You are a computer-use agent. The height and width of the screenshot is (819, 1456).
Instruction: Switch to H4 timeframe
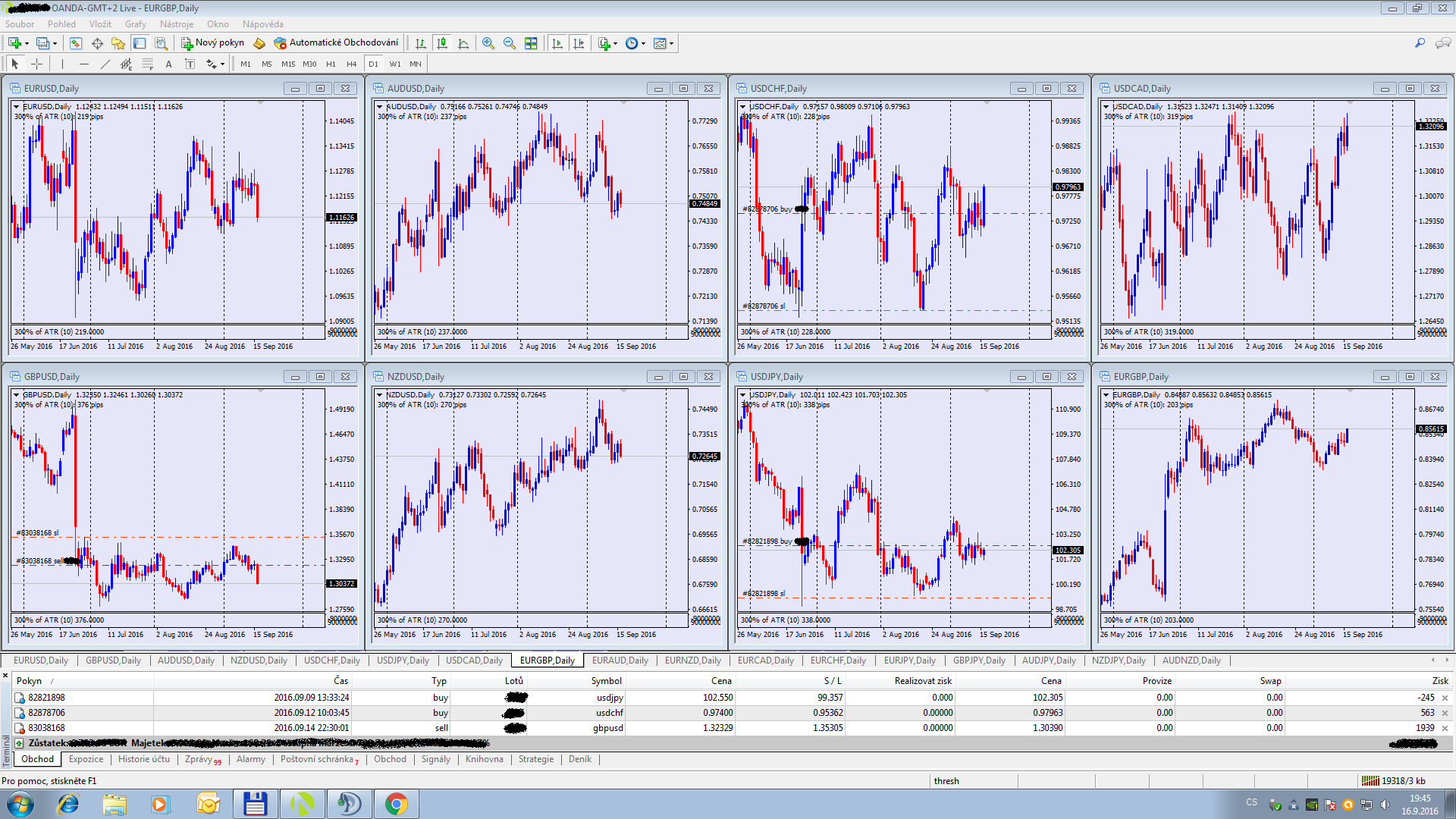point(351,64)
